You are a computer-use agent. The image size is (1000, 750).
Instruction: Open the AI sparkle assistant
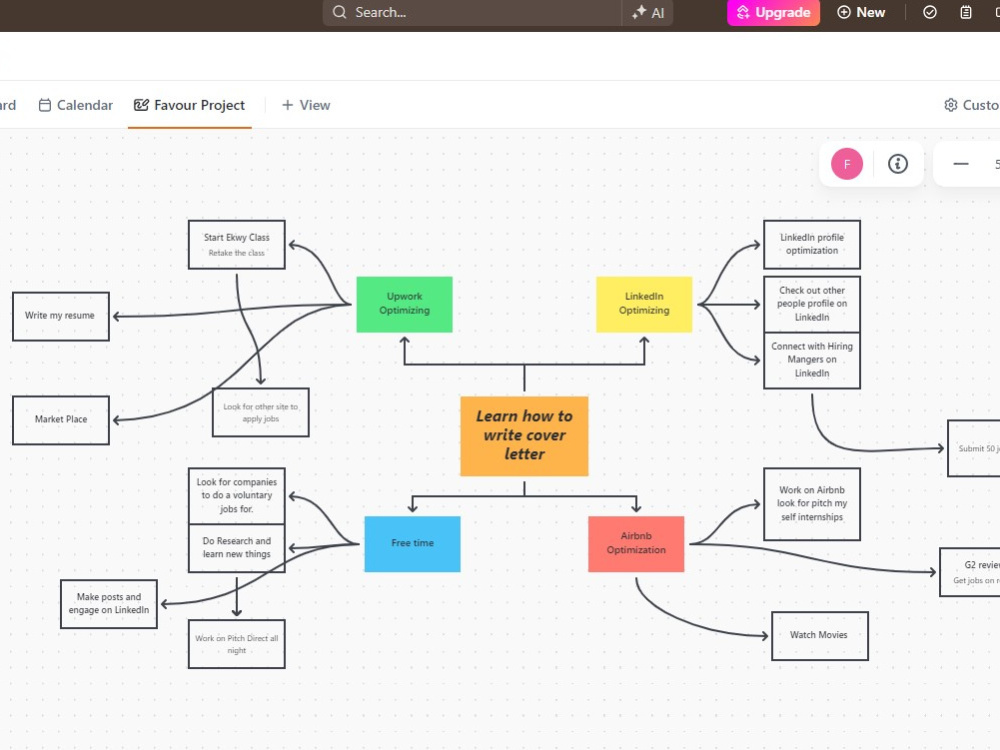(649, 12)
